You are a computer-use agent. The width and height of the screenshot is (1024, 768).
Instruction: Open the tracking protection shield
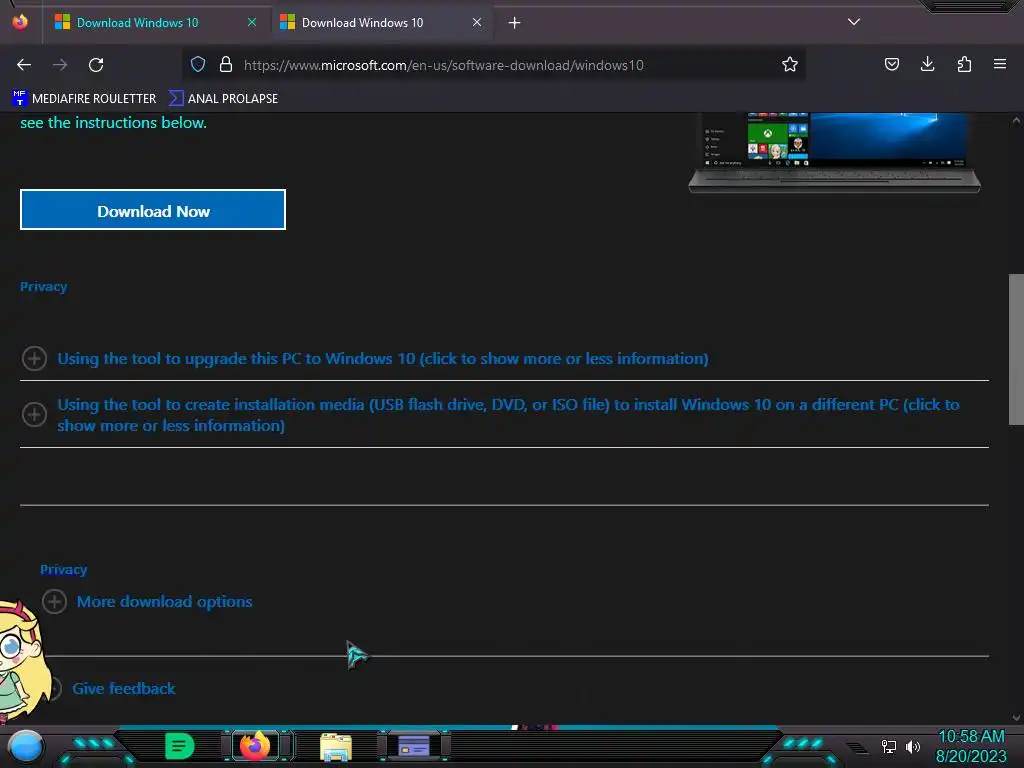point(198,64)
